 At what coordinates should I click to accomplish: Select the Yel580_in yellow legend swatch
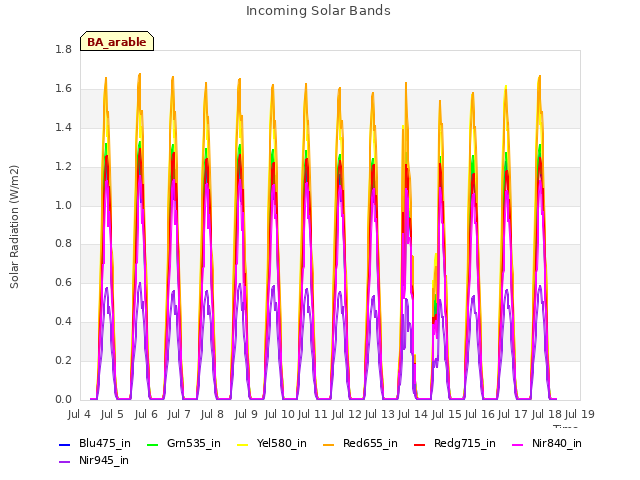click(242, 444)
